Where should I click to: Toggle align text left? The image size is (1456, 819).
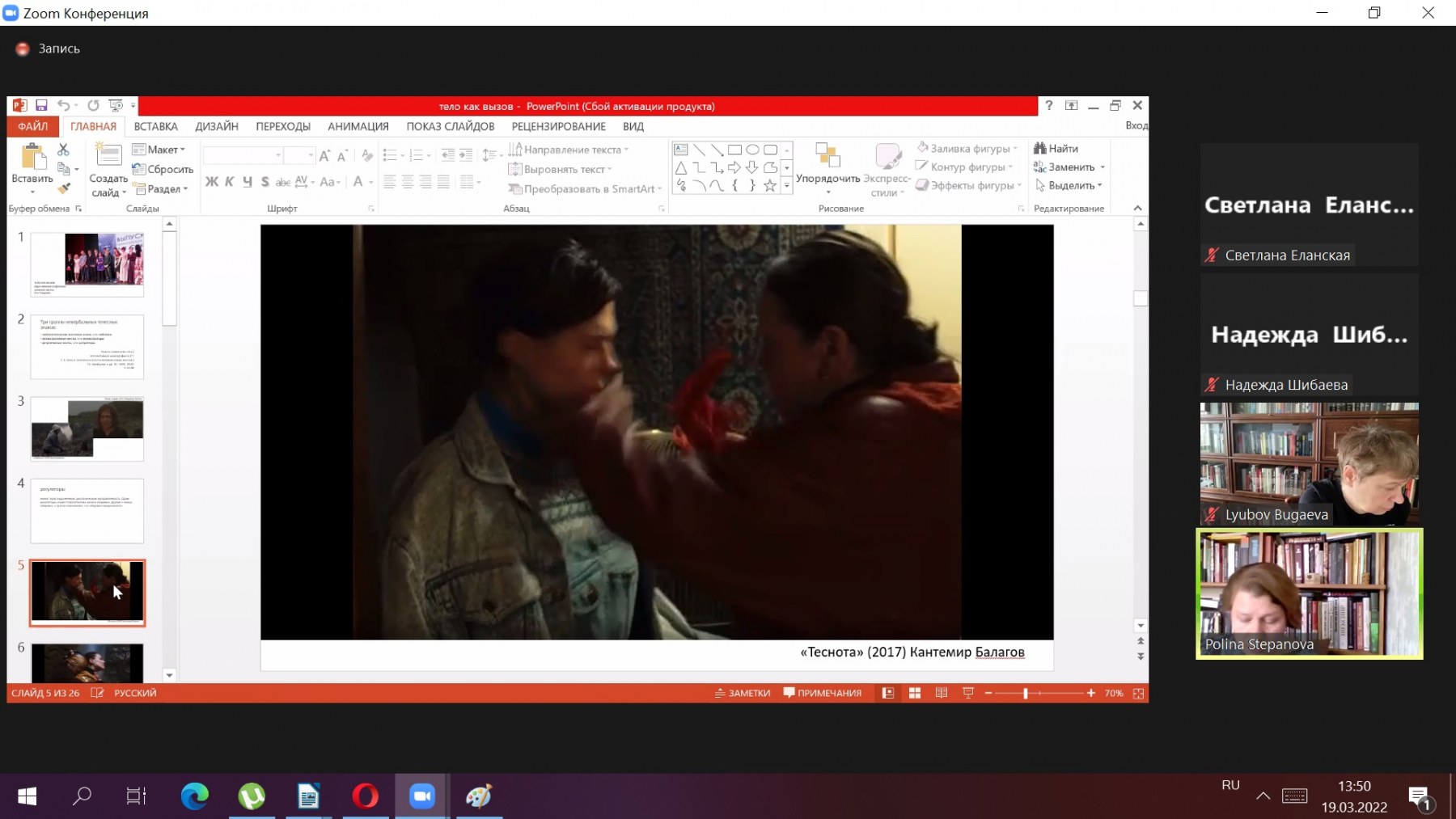pyautogui.click(x=390, y=182)
